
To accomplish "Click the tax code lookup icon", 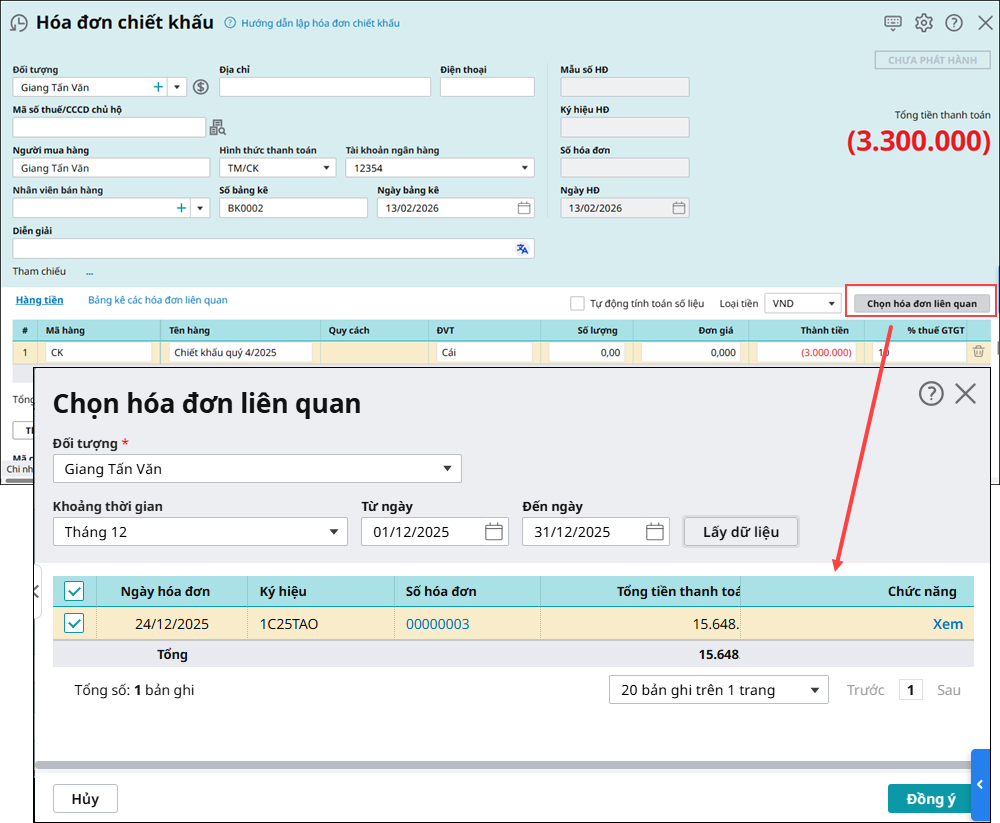I will click(x=217, y=127).
